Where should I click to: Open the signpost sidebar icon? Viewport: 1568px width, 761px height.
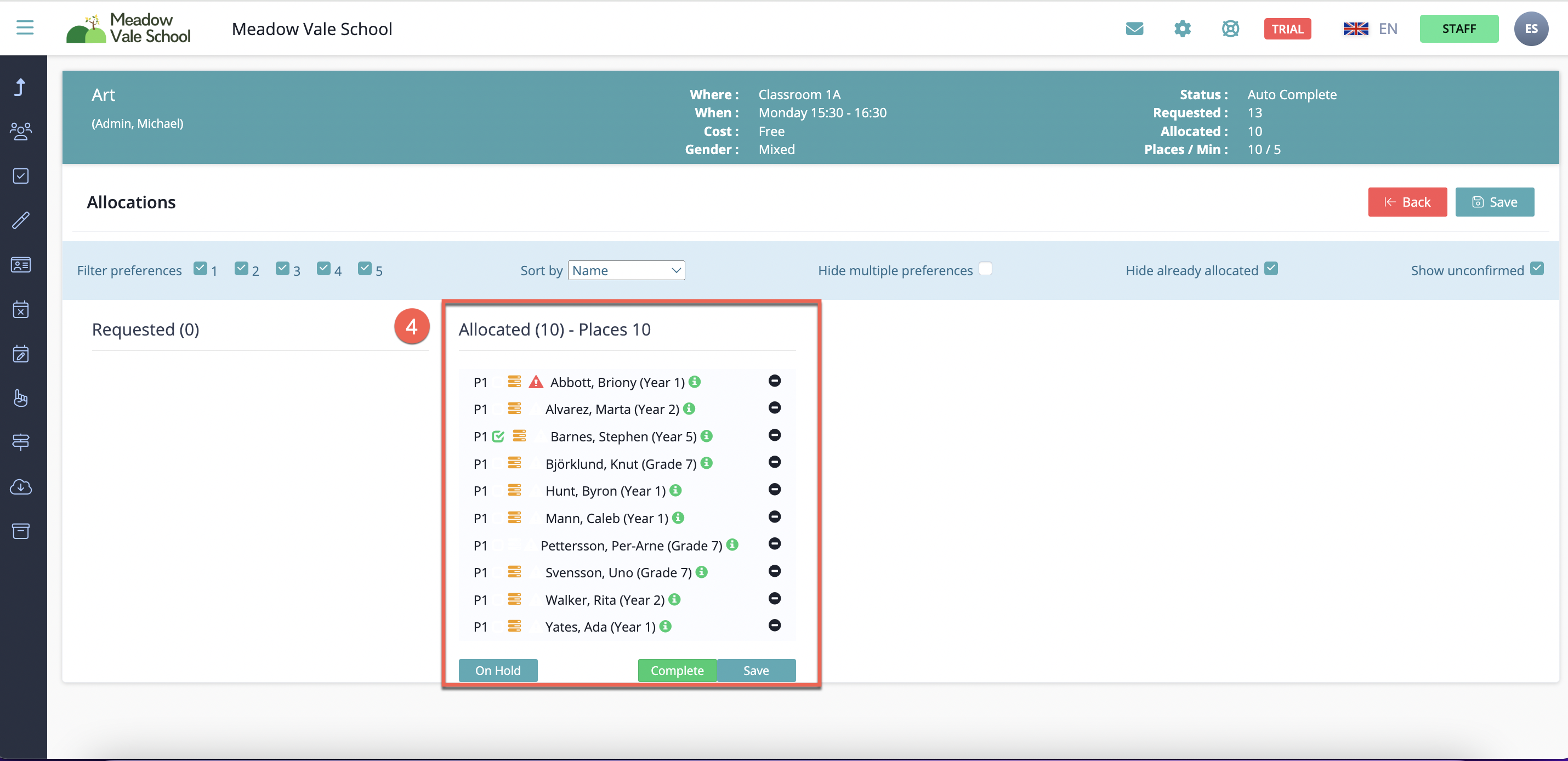[21, 442]
